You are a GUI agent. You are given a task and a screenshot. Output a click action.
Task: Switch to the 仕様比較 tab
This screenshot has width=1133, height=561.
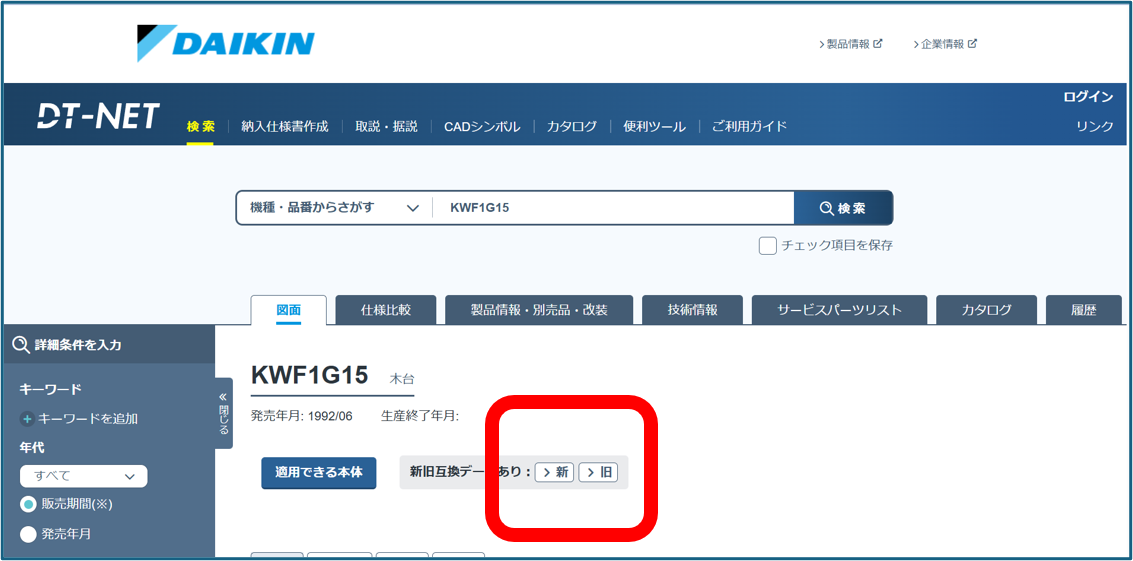click(386, 310)
